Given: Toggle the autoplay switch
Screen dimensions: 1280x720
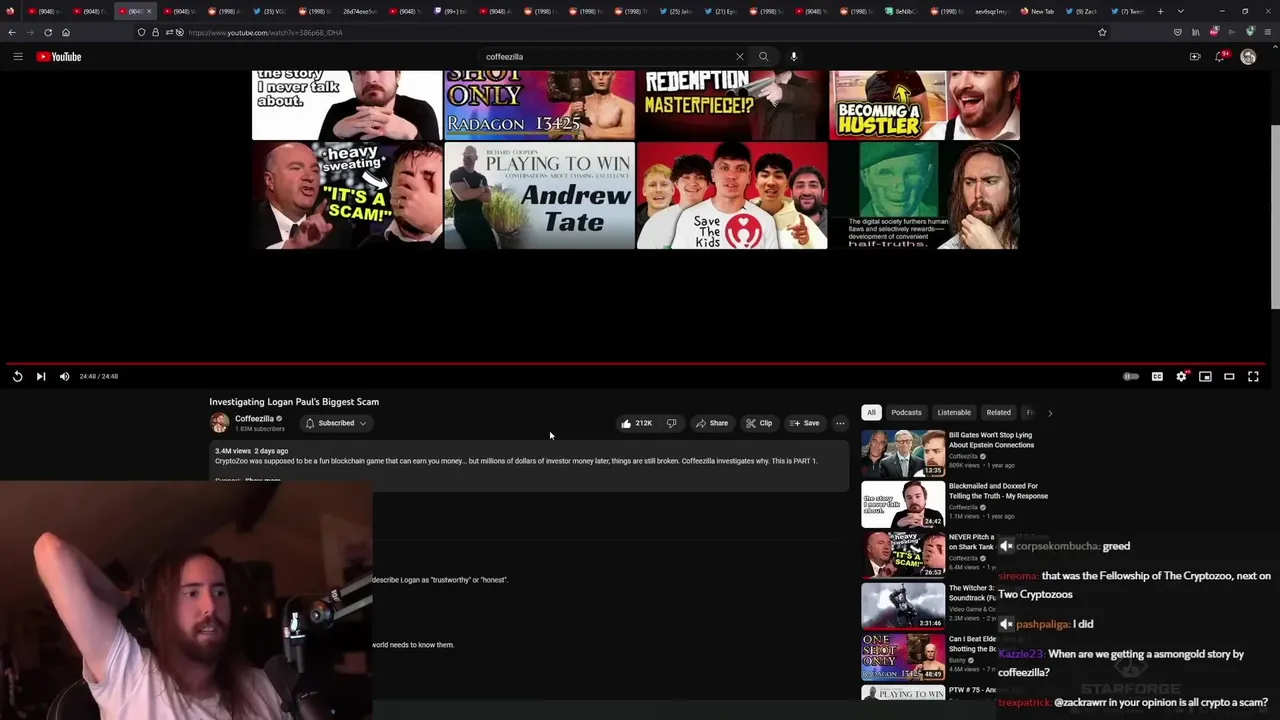Looking at the screenshot, I should coord(1131,376).
